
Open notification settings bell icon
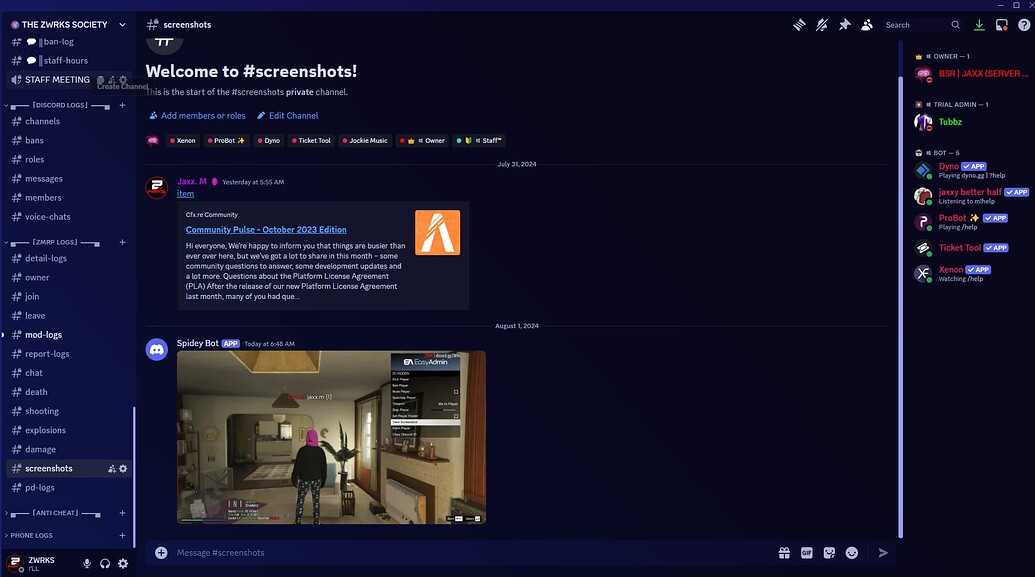pyautogui.click(x=821, y=24)
